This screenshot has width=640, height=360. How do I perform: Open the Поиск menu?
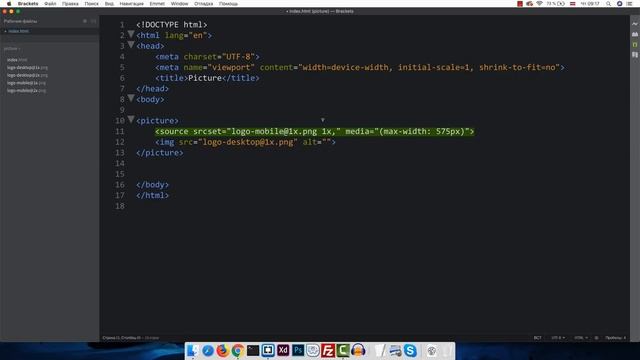[91, 4]
